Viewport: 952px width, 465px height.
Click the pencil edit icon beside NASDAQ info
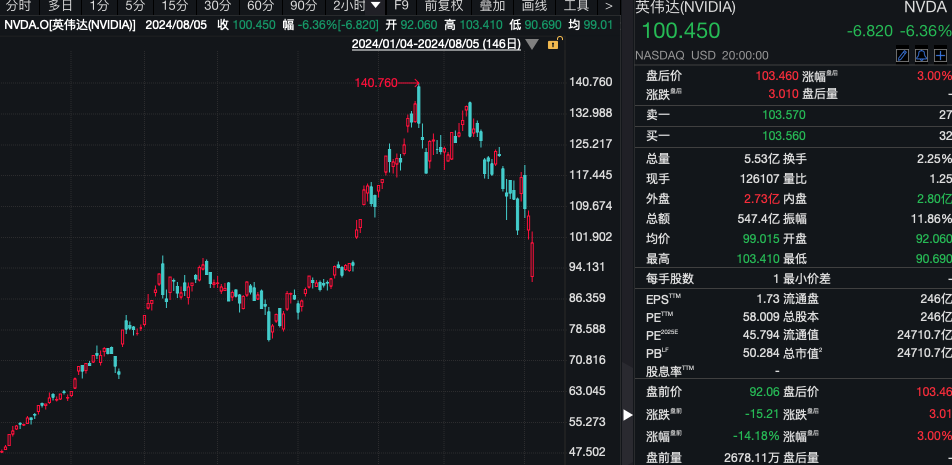902,55
